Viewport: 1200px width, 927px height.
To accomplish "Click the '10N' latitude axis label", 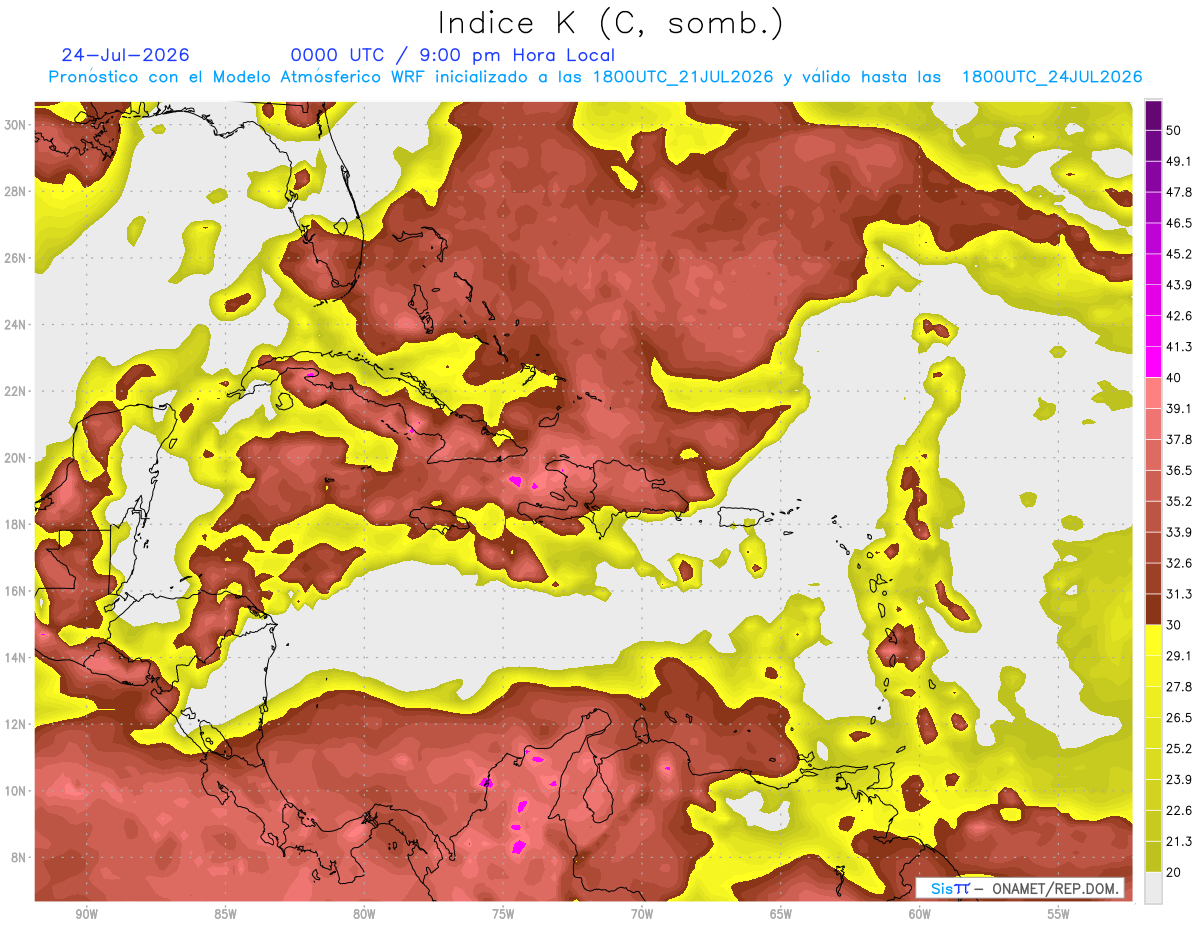I will 15,791.
